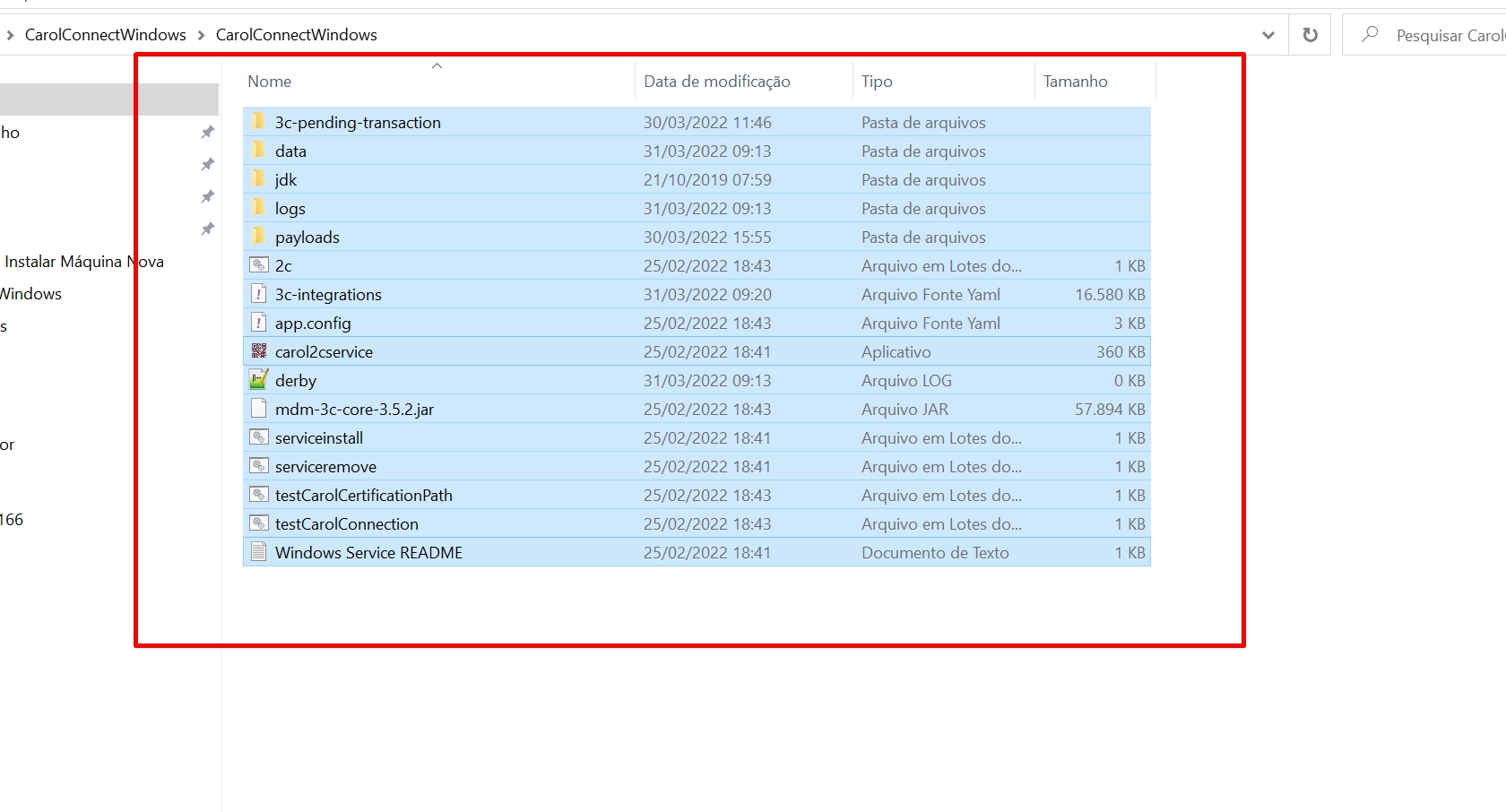Click the app.config YAML file icon
This screenshot has height=812, width=1506.
click(259, 323)
